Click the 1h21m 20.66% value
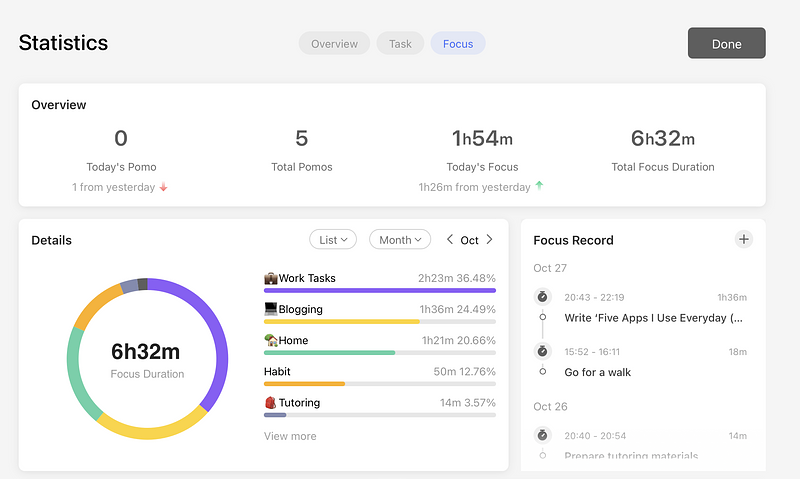 click(459, 340)
